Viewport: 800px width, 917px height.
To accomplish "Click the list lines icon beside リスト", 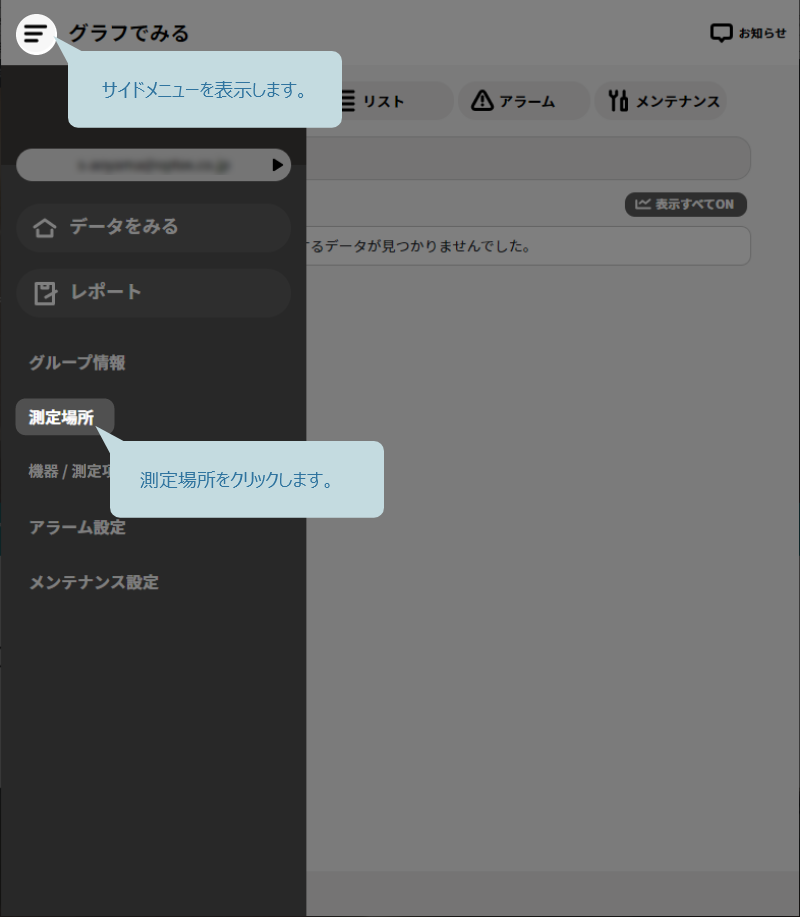I will pos(348,101).
